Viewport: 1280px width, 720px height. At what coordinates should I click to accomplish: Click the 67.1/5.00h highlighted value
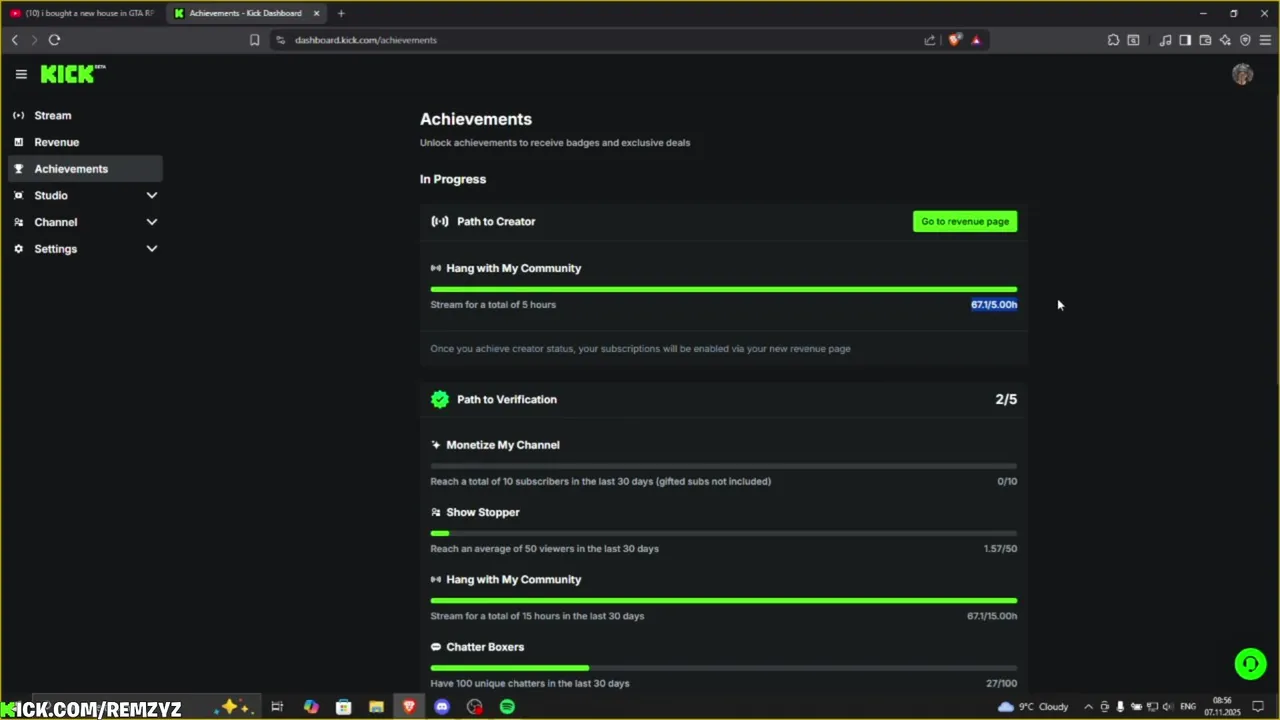pyautogui.click(x=994, y=304)
